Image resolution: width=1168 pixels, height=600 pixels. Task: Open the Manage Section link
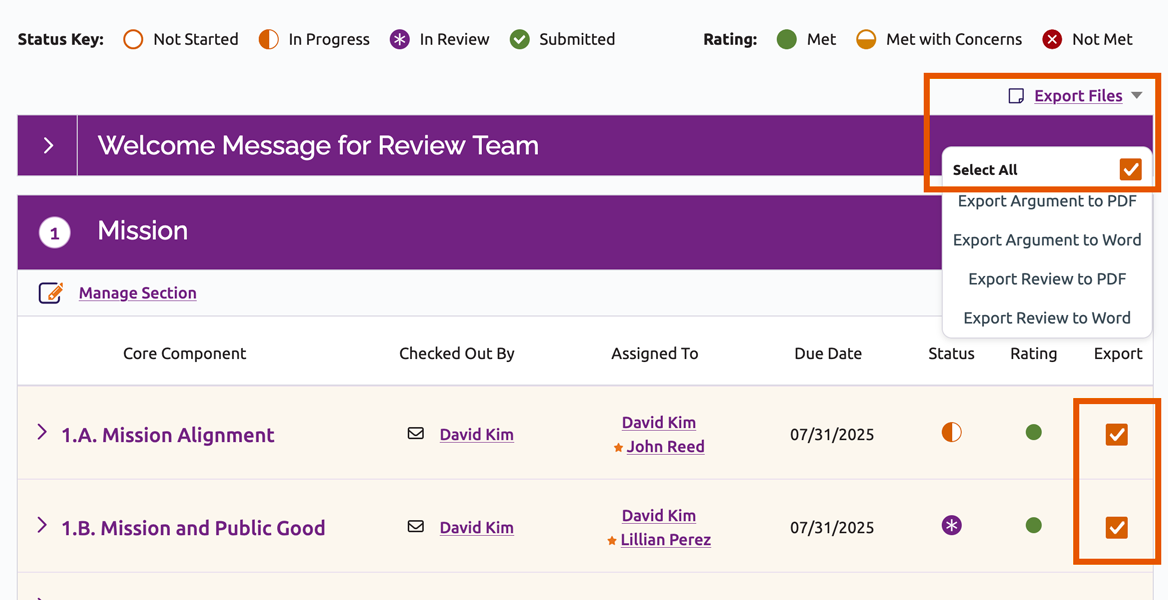pos(137,293)
